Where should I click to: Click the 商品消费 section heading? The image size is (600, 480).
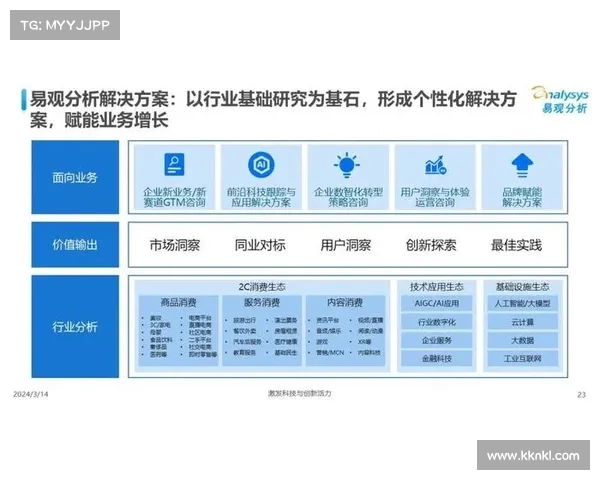click(x=179, y=303)
